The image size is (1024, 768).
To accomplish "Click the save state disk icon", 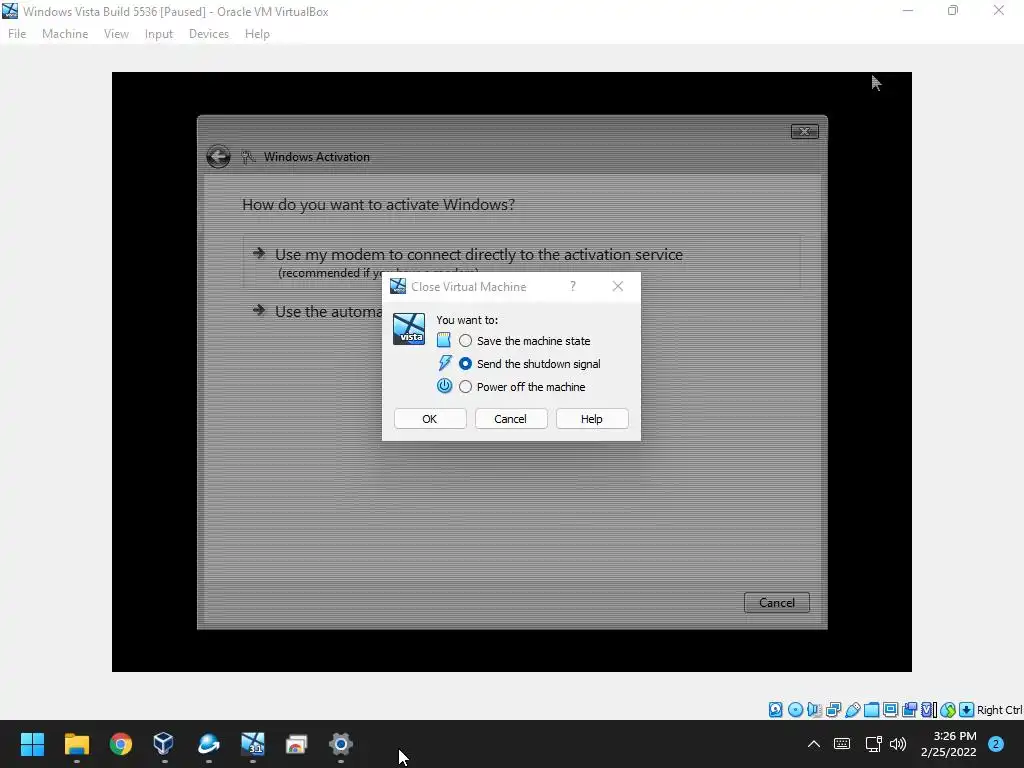I will tap(444, 340).
